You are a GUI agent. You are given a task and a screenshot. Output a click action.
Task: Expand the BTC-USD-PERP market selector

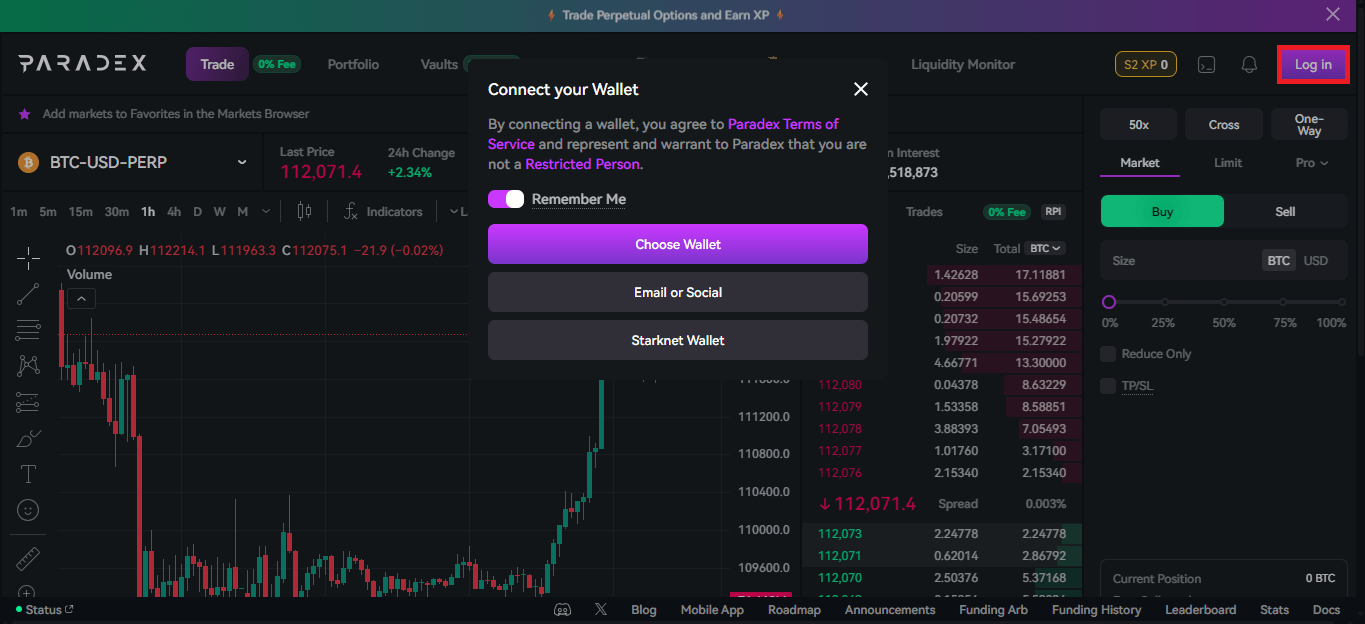pos(241,162)
